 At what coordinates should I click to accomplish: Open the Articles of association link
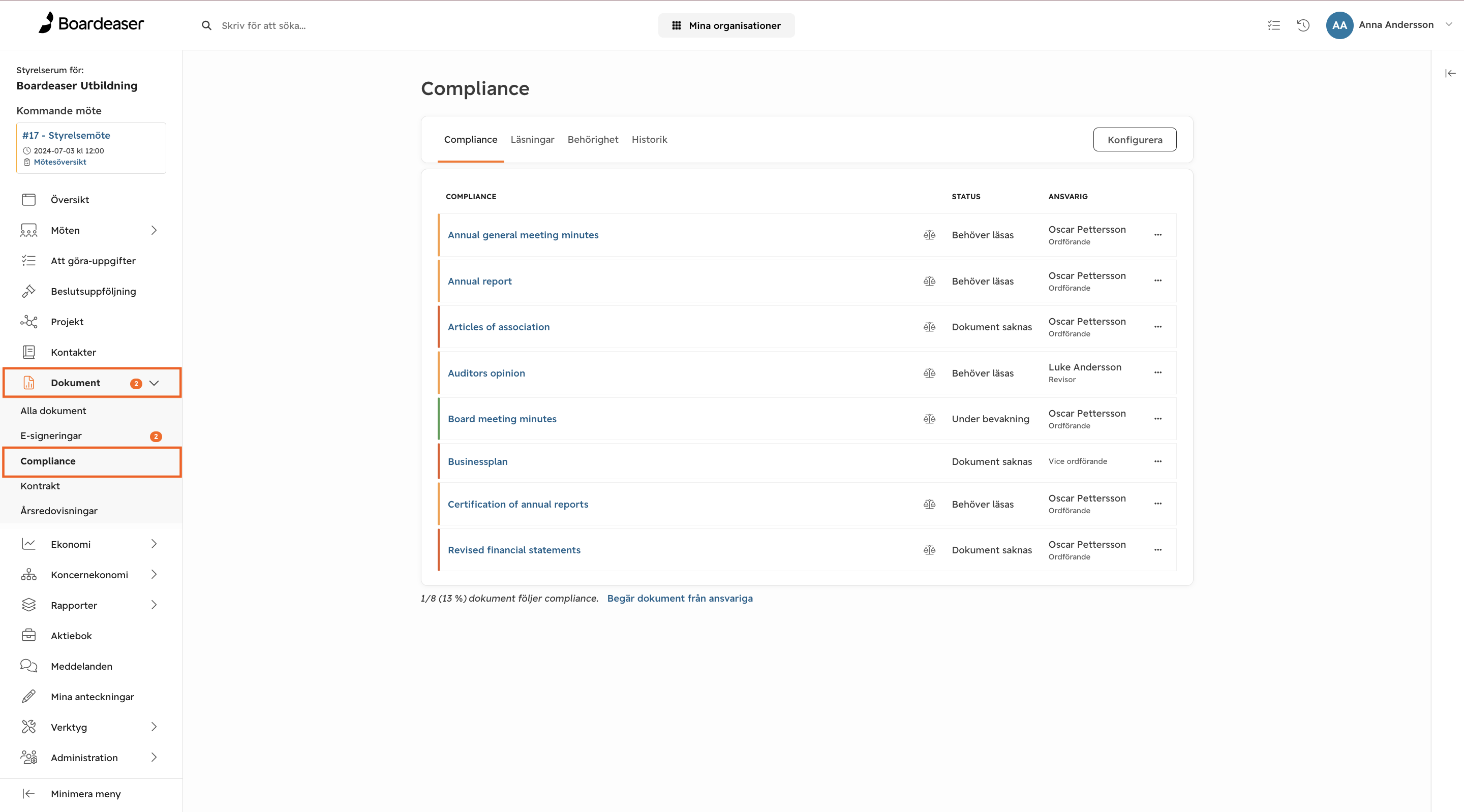pos(498,327)
